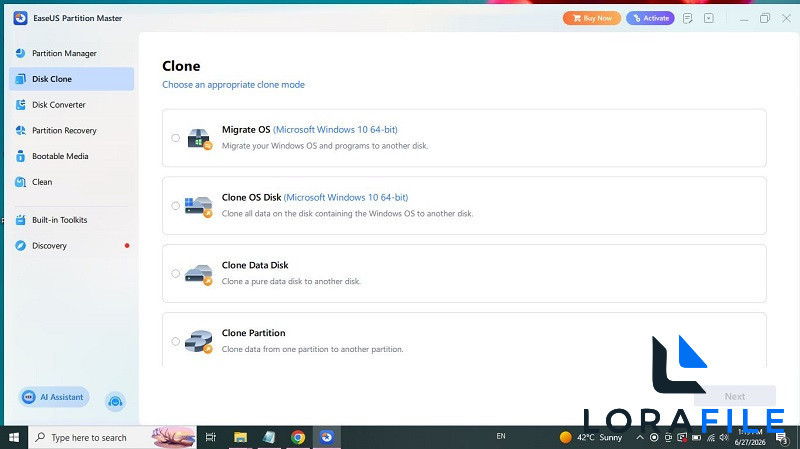Open the Wi-Fi network tray icon
Screen dimensions: 800x449
click(711, 438)
